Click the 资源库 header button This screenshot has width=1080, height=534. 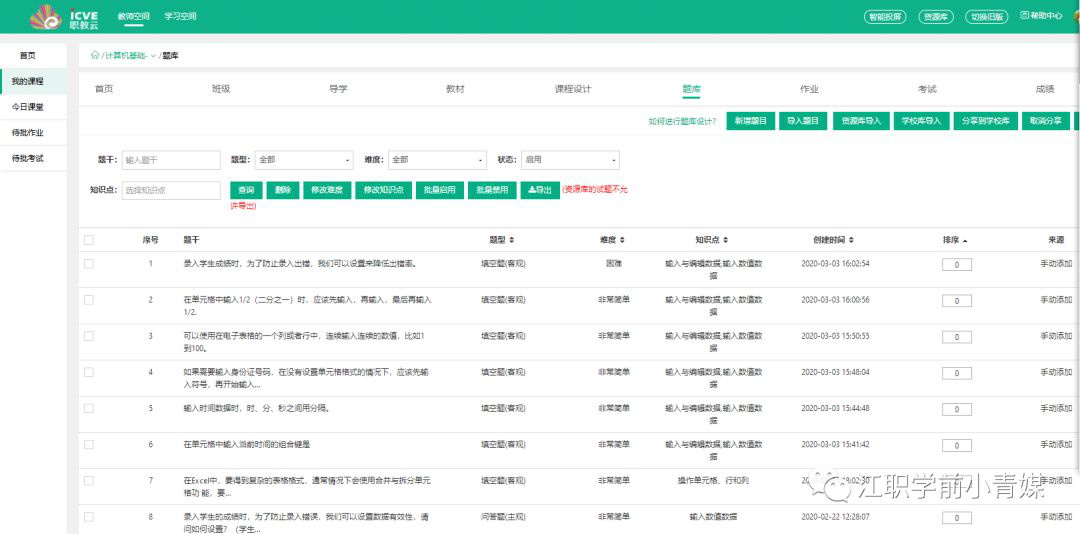[936, 17]
